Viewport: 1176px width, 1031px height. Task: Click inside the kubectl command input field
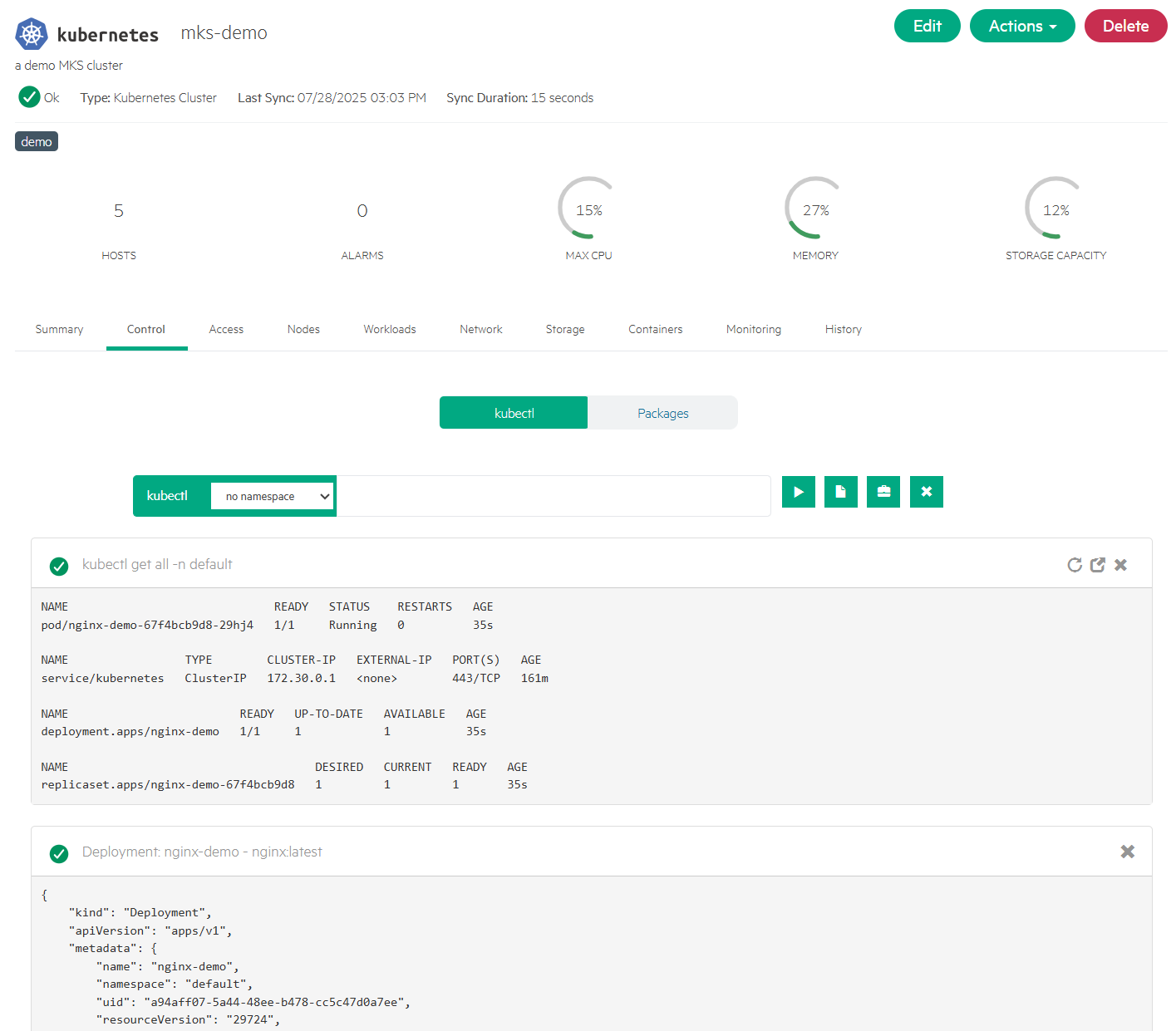tap(554, 496)
